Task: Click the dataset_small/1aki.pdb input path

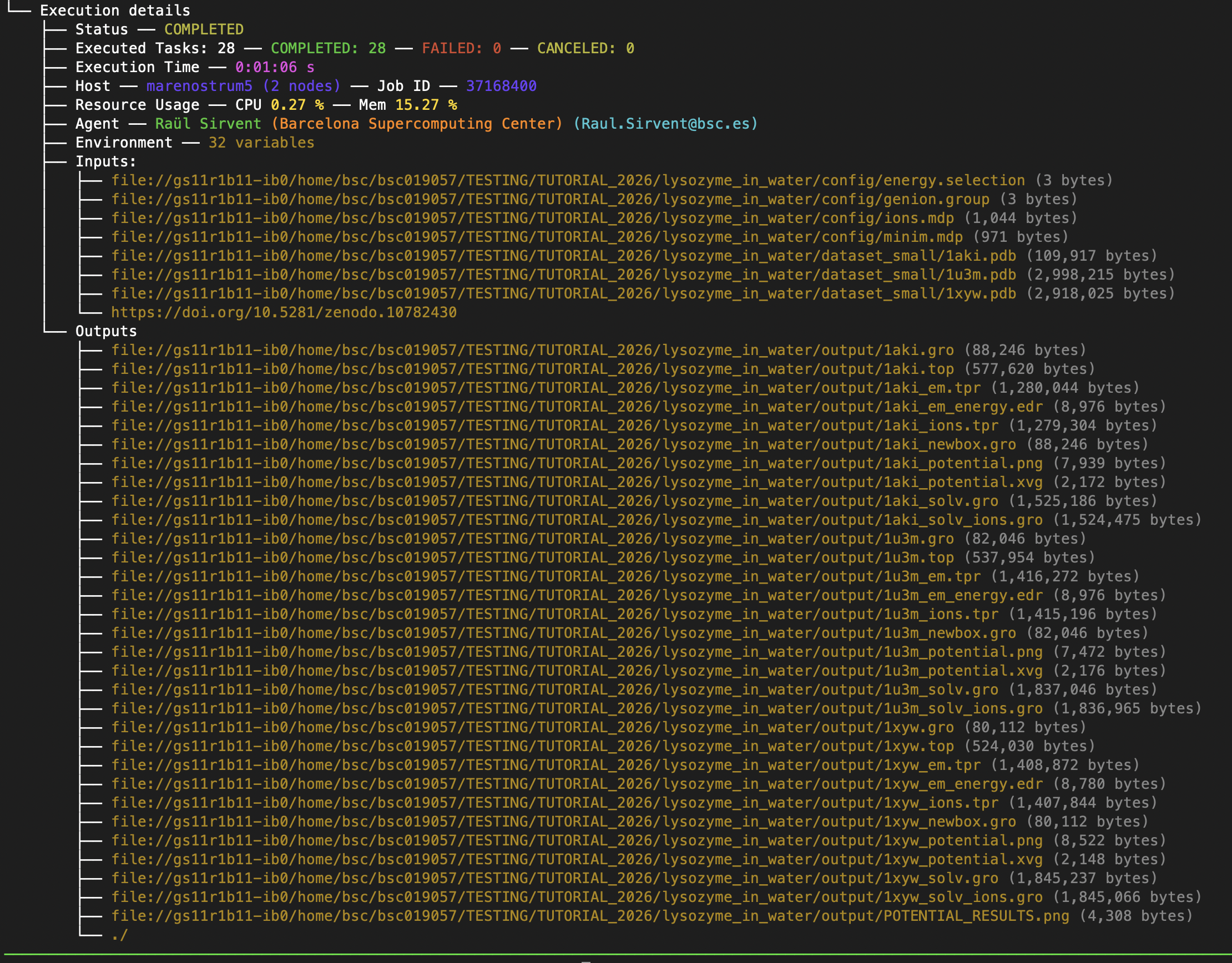Action: 563,256
